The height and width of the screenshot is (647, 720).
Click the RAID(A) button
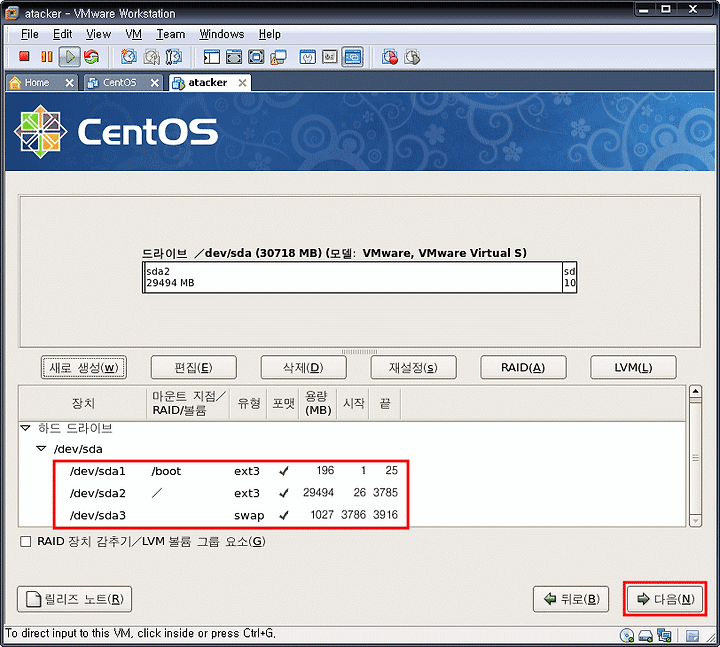tap(523, 367)
